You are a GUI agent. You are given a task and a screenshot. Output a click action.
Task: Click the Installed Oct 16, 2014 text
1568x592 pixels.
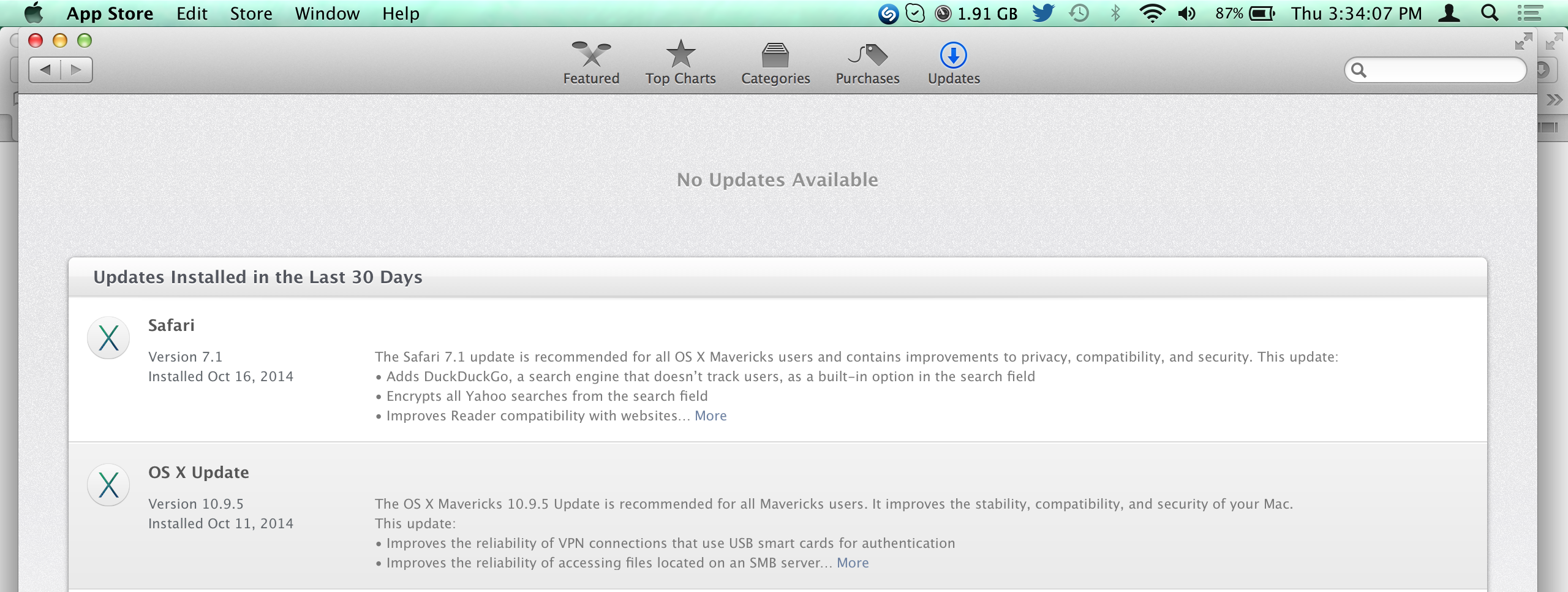(221, 376)
